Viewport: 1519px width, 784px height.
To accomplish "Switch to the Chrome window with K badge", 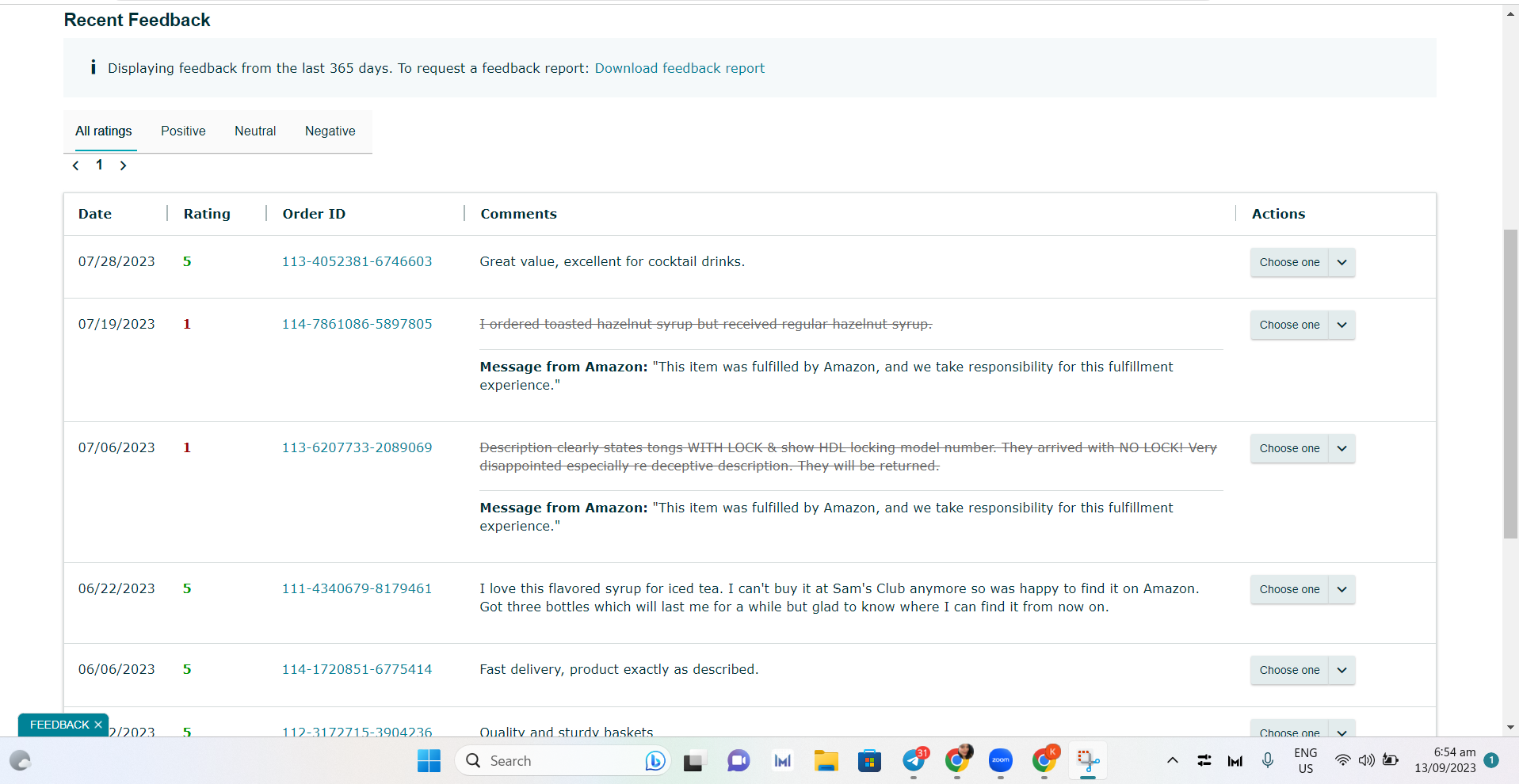I will click(1045, 761).
